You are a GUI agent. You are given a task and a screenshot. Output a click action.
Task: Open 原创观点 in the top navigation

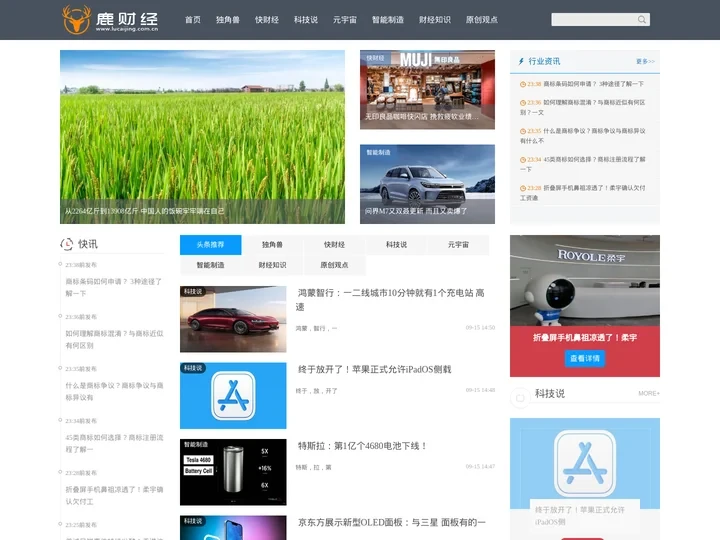[482, 20]
